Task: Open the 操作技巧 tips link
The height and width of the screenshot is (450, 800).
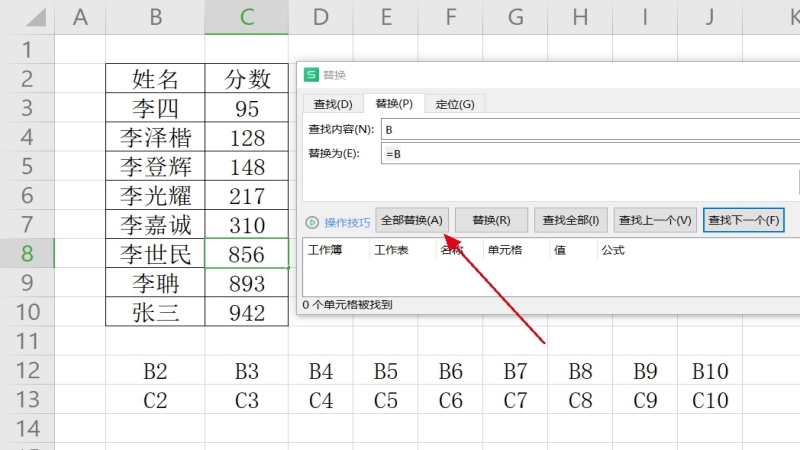Action: click(347, 221)
